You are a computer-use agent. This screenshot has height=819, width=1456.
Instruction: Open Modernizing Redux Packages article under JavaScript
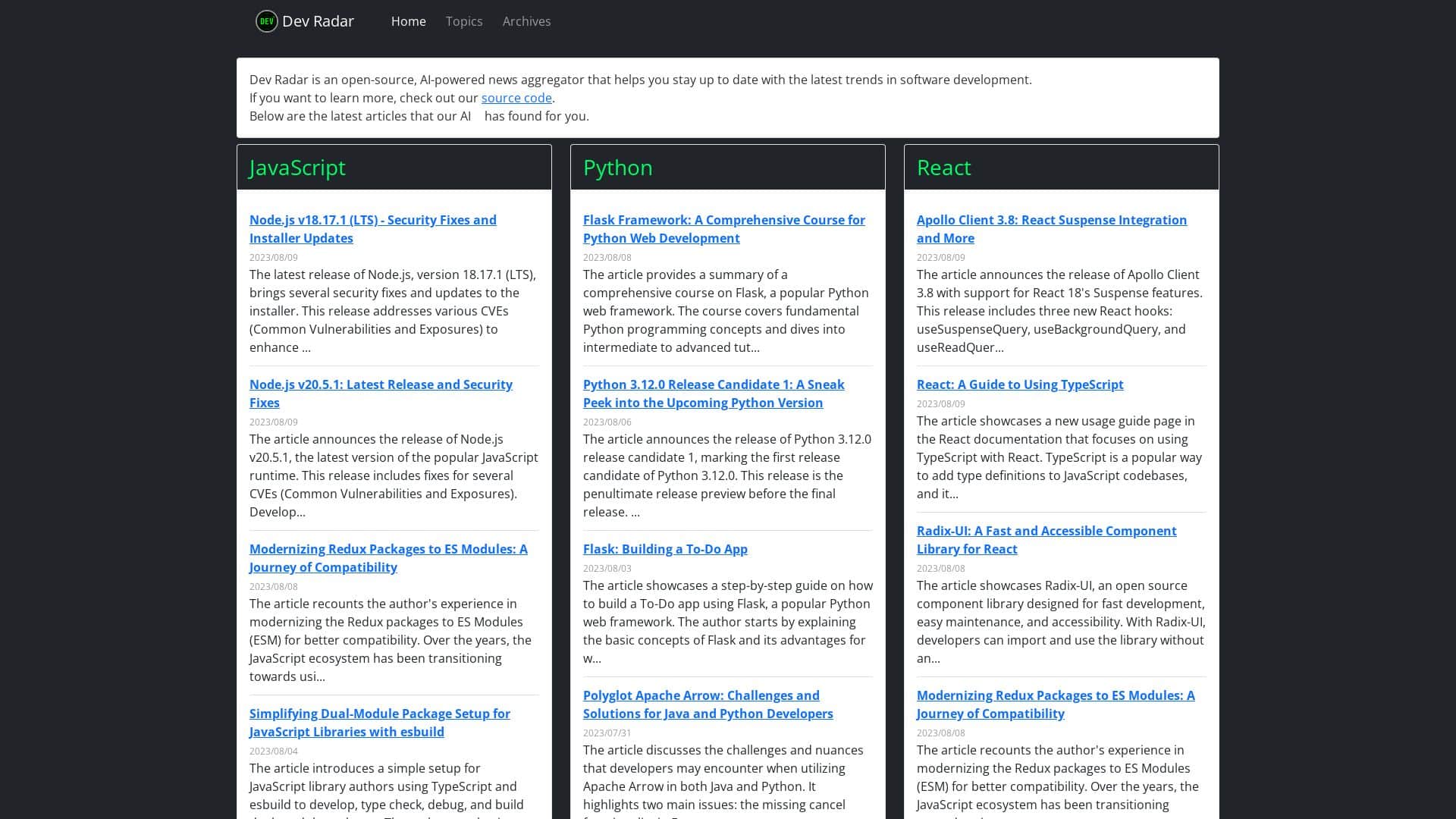point(388,557)
